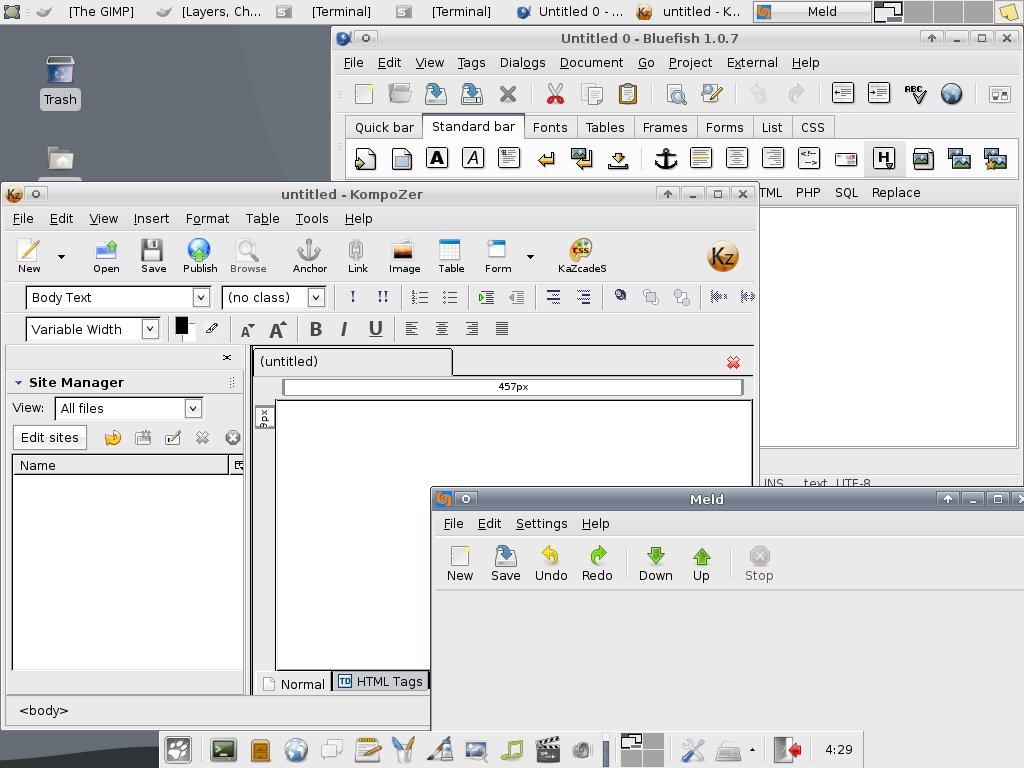Close the (untitled) tab with red X
This screenshot has width=1024, height=768.
(733, 362)
